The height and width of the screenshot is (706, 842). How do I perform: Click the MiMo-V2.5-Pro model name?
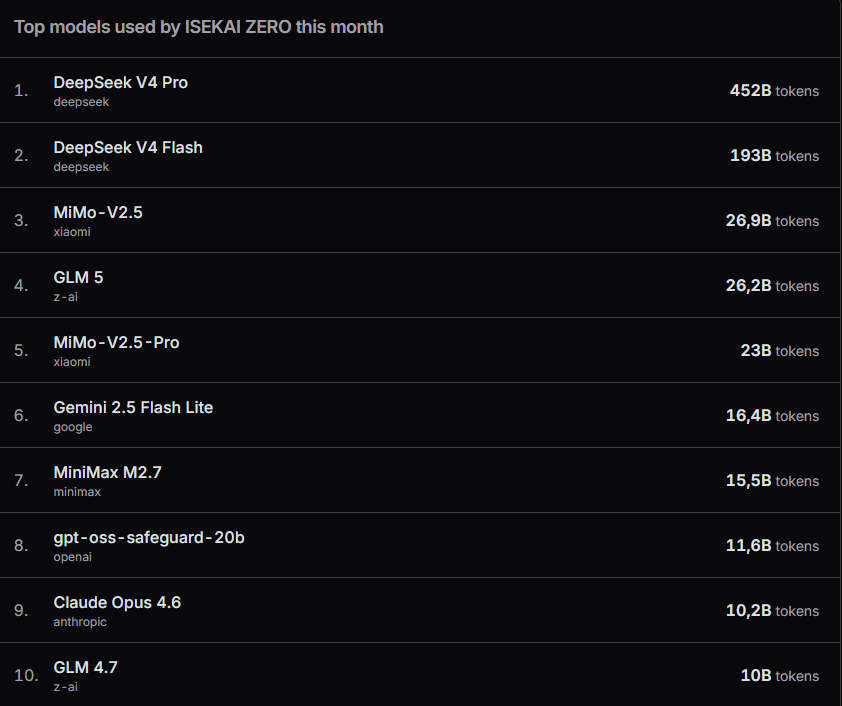(116, 343)
